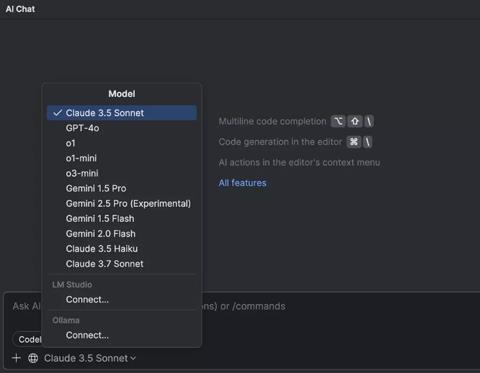Click the plus add-attachment icon
Image resolution: width=480 pixels, height=373 pixels.
click(16, 358)
